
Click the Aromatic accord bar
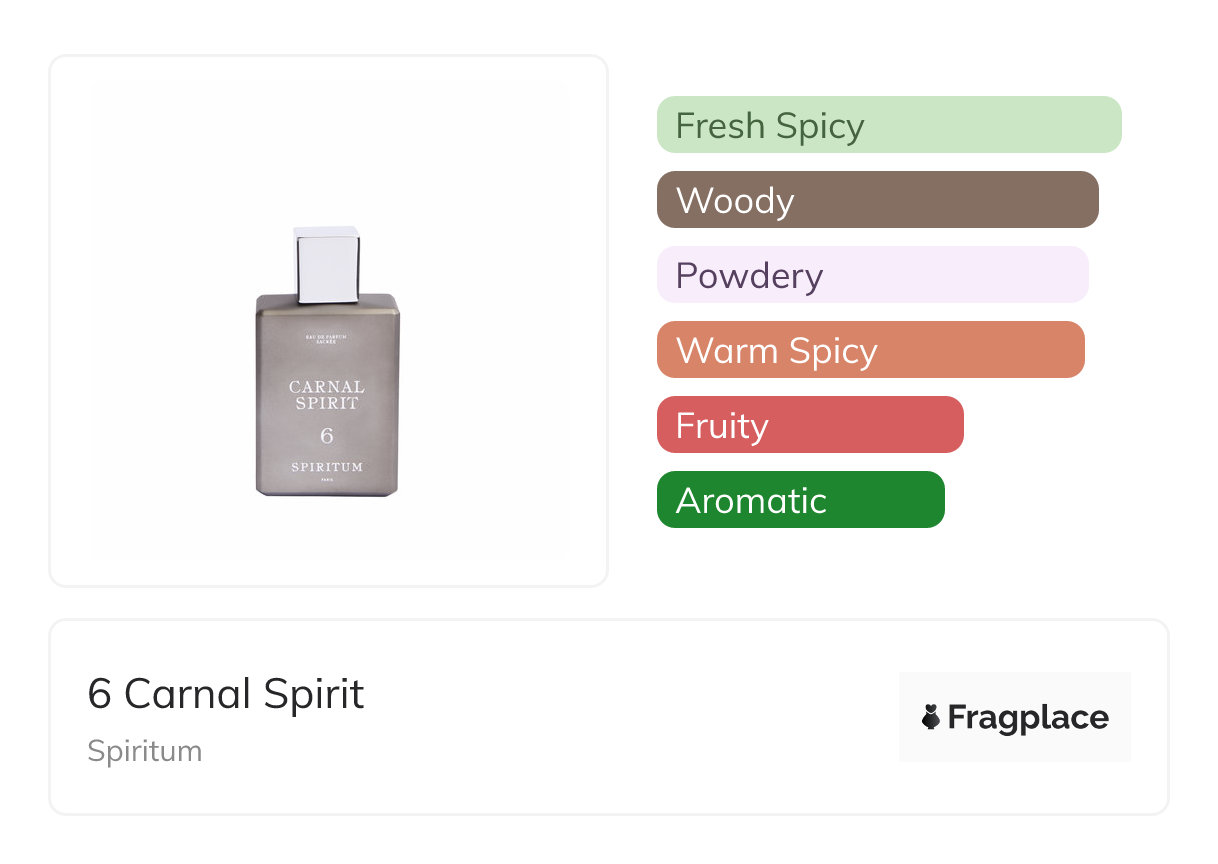(800, 500)
